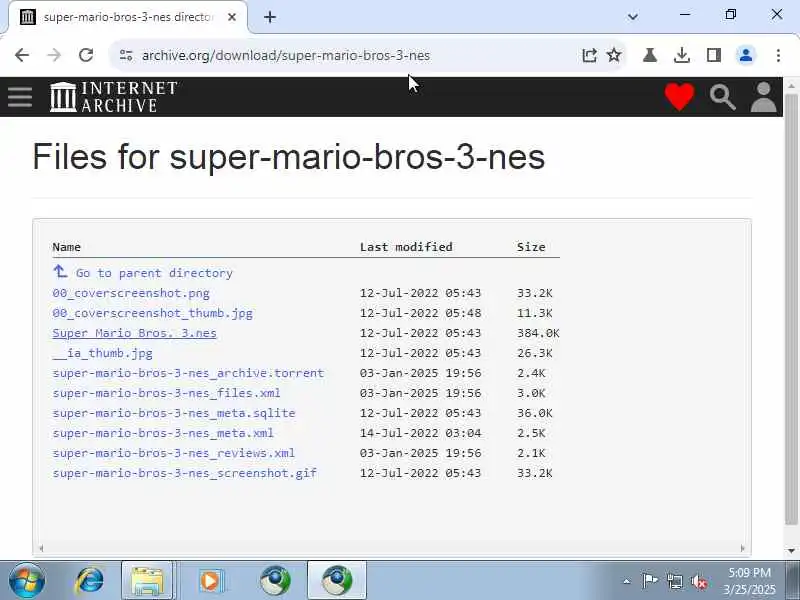Viewport: 800px width, 600px height.
Task: Open super-mario-bros-3-nes_meta.xml link
Action: [x=163, y=433]
